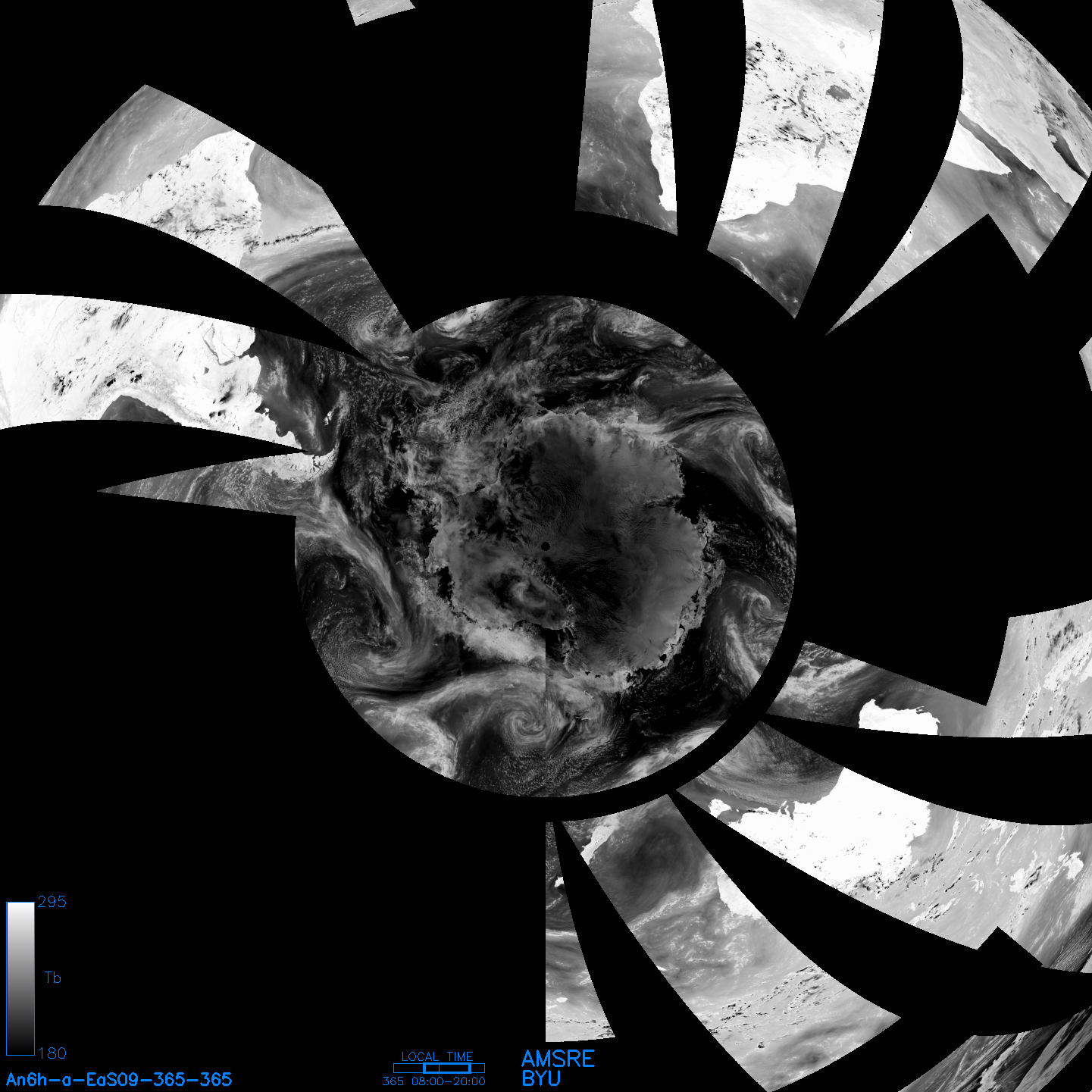Click the grayscale brightness temperature color bar
This screenshot has width=1092, height=1092.
[20, 978]
